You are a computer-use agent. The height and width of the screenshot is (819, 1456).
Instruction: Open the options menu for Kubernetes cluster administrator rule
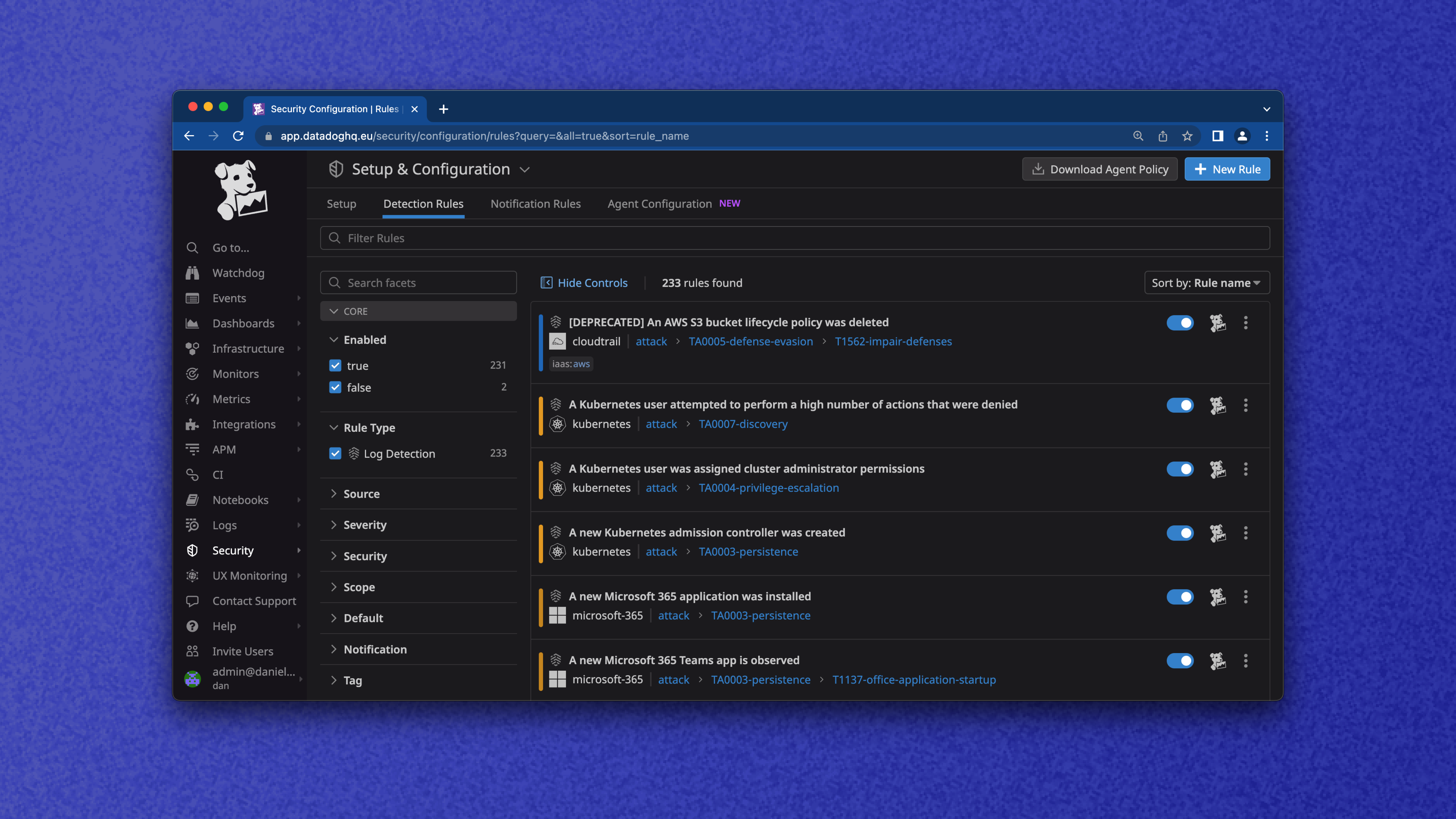1246,469
